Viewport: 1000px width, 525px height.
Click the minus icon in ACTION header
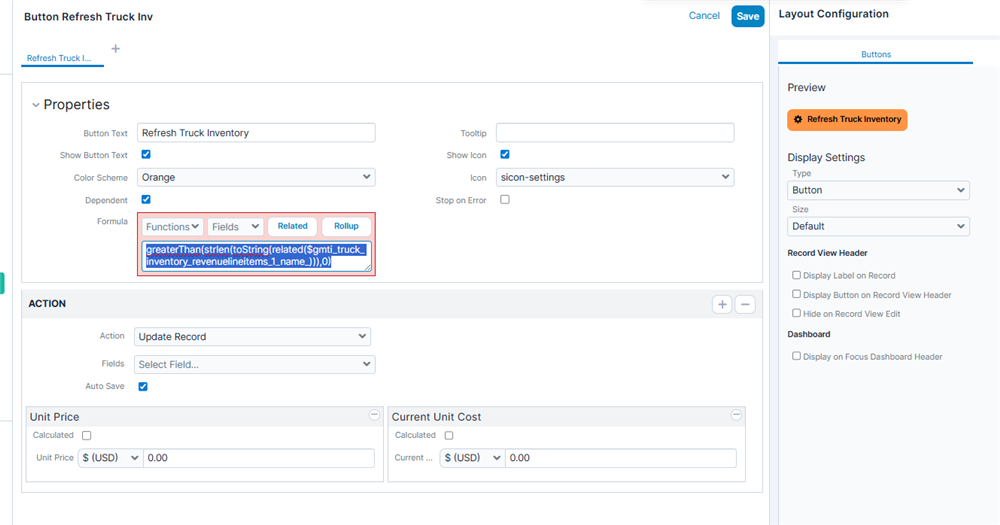click(745, 304)
